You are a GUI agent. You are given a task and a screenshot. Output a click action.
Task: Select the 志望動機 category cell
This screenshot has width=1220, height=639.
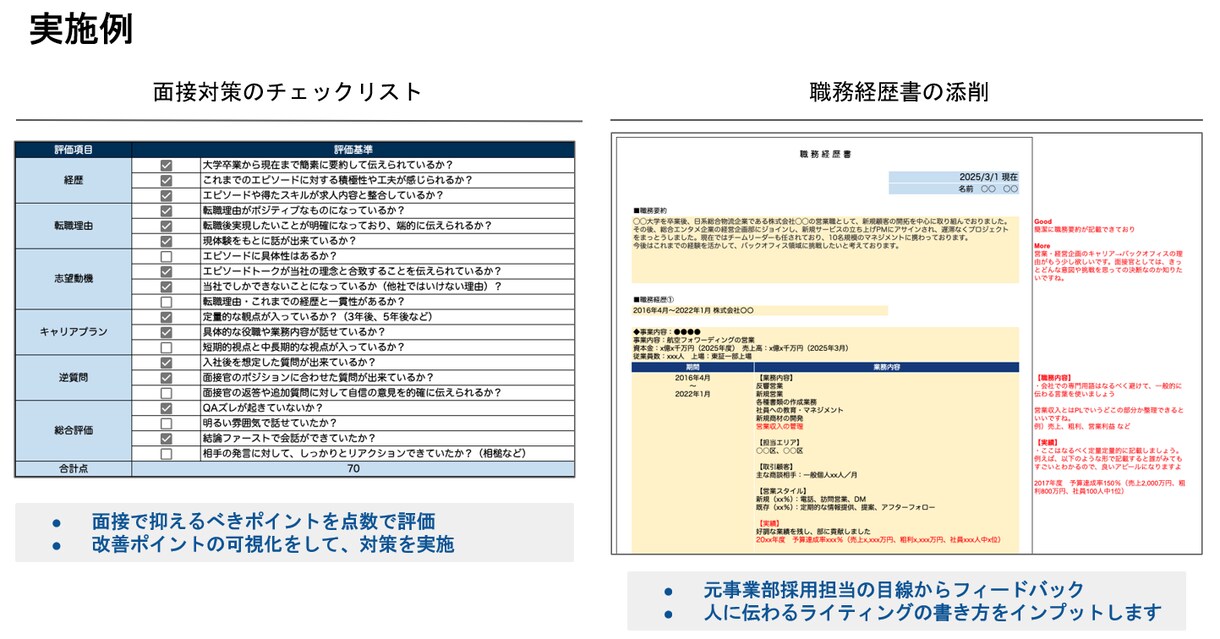point(73,279)
